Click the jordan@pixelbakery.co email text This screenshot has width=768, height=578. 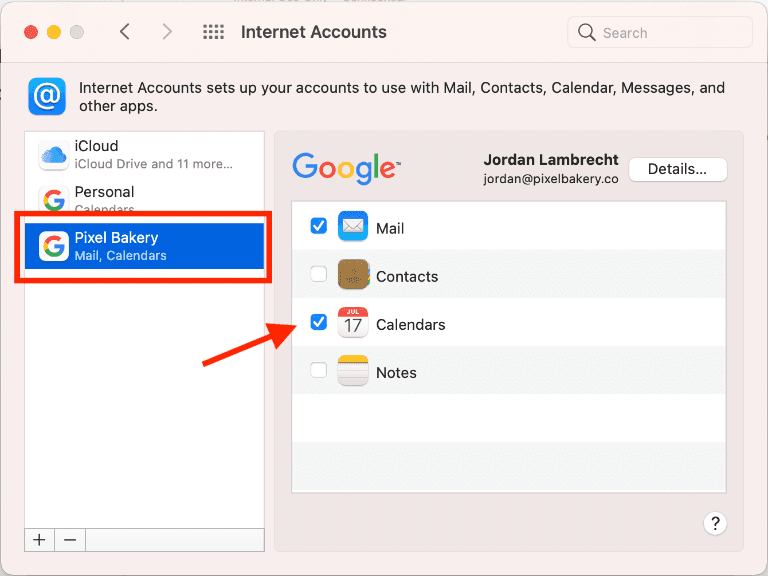pos(551,179)
